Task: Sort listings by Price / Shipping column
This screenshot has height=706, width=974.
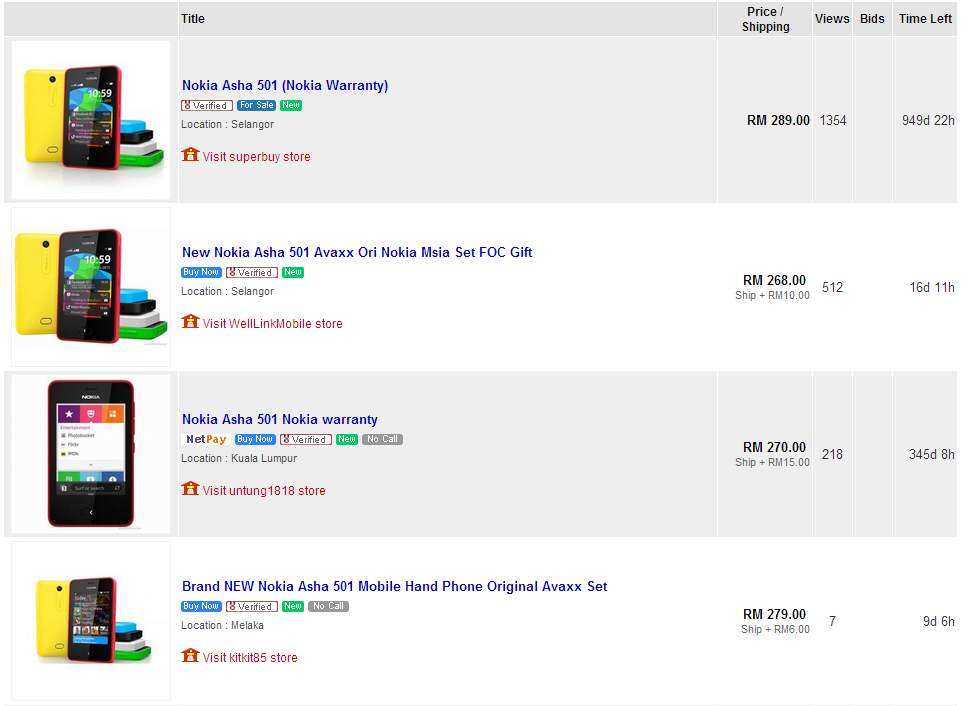Action: (x=765, y=19)
